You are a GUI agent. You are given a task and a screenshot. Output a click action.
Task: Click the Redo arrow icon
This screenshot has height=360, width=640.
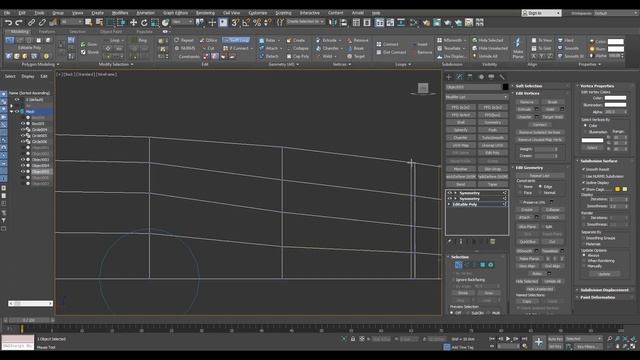[x=19, y=22]
